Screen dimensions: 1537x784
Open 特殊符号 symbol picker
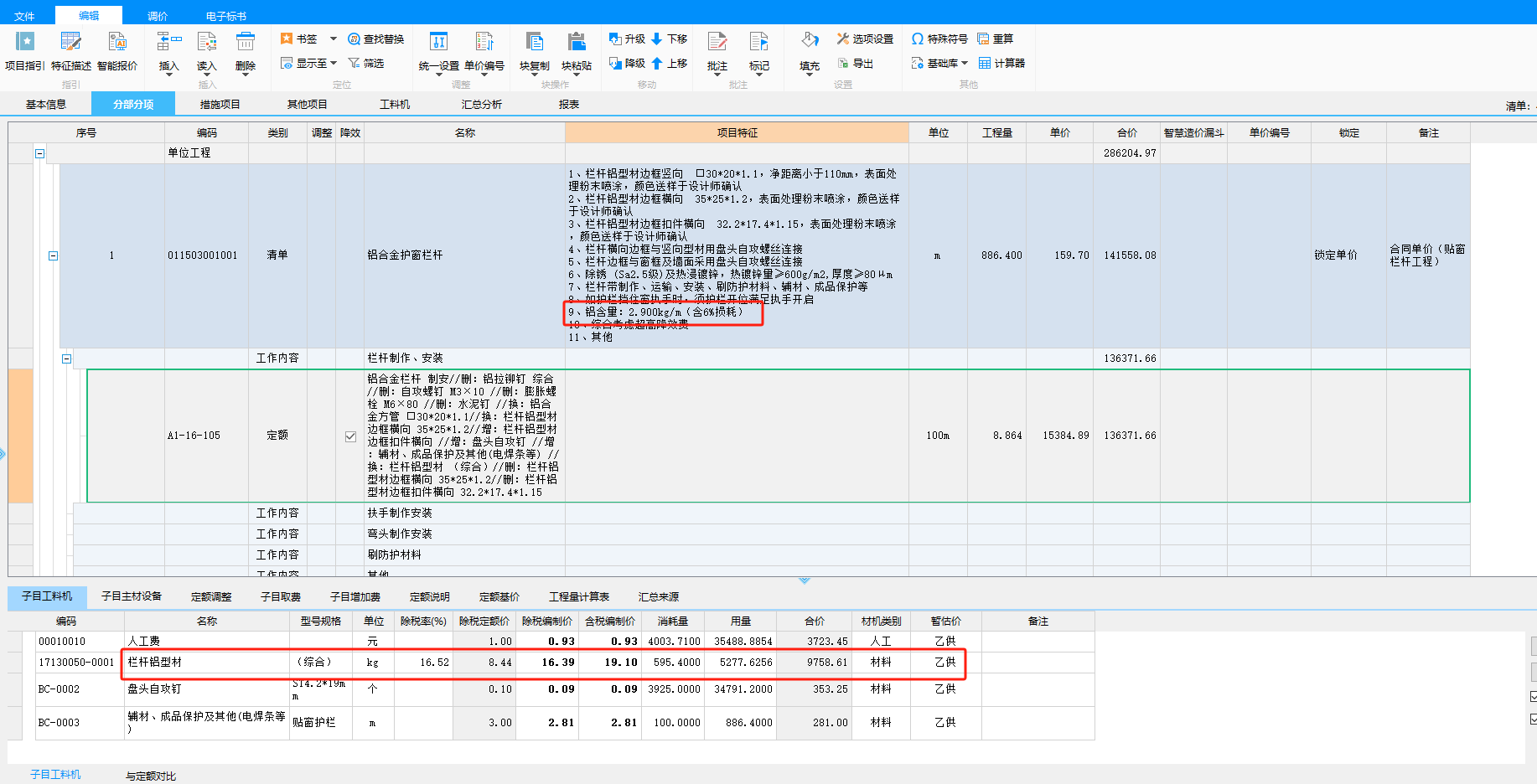coord(939,39)
